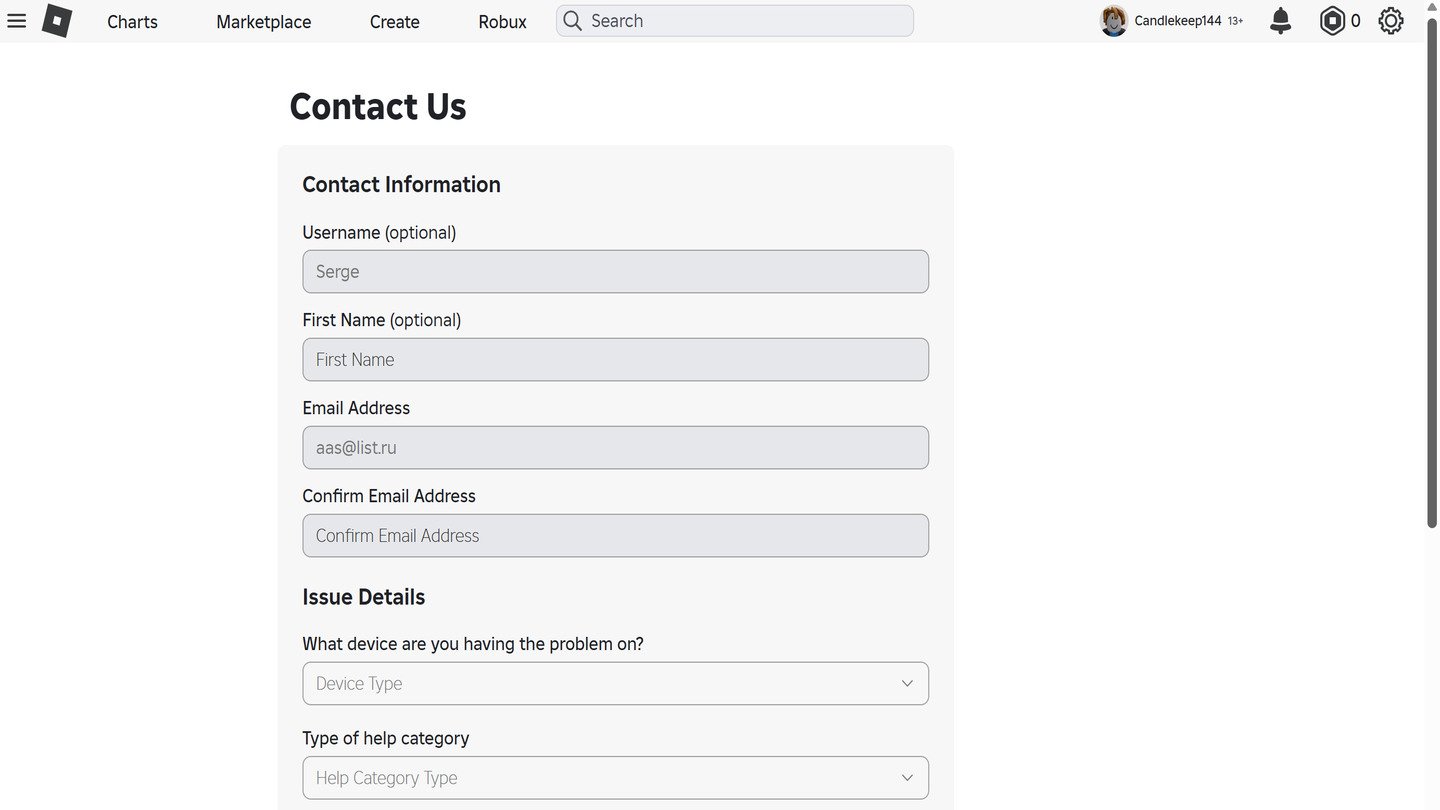Screen dimensions: 1440x810
Task: Click the Robux balance icon
Action: 1332,21
